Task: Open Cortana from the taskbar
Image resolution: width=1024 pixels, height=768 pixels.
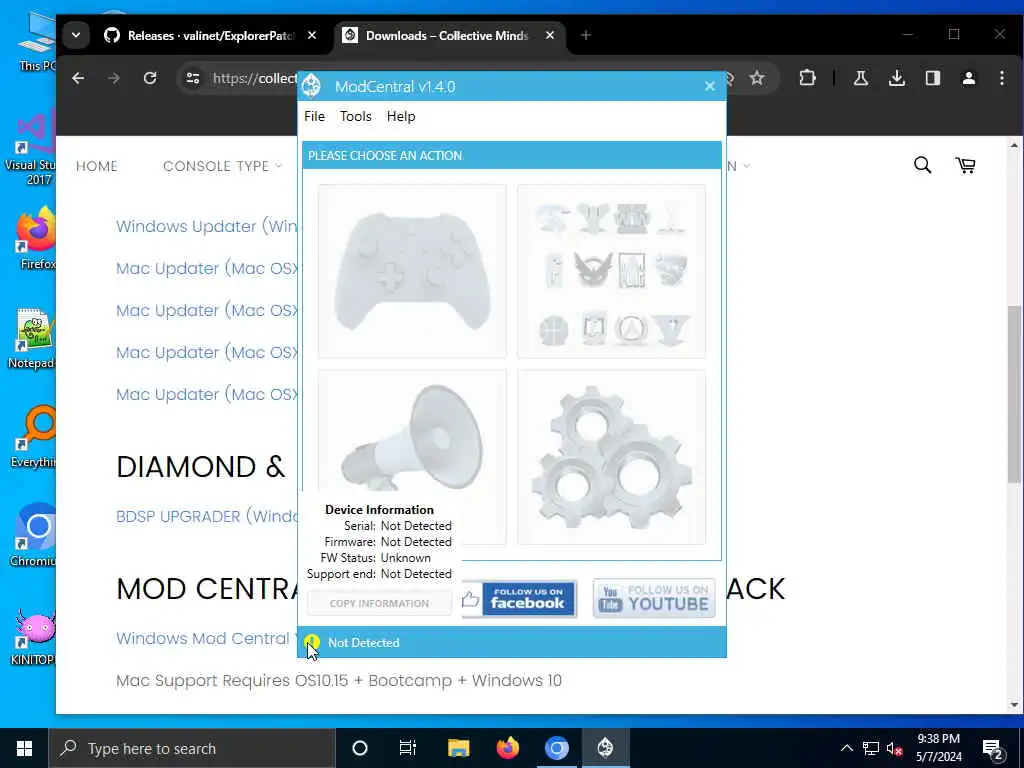Action: pos(360,748)
